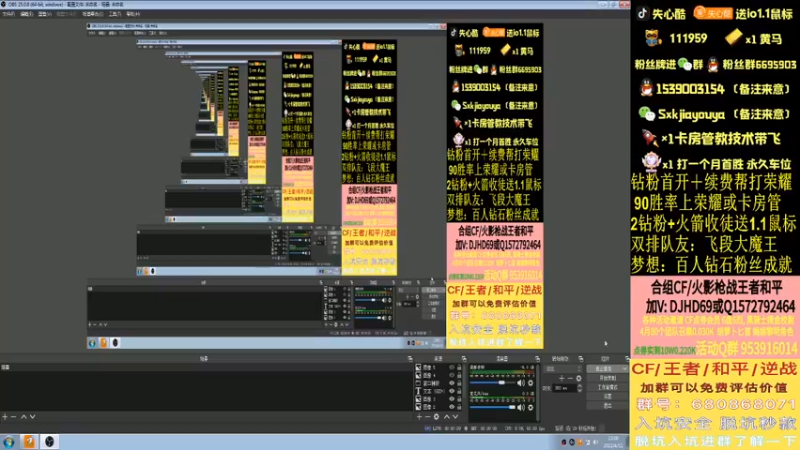Toggle the lock on the 图像 4 source
The width and height of the screenshot is (800, 450).
(x=459, y=375)
